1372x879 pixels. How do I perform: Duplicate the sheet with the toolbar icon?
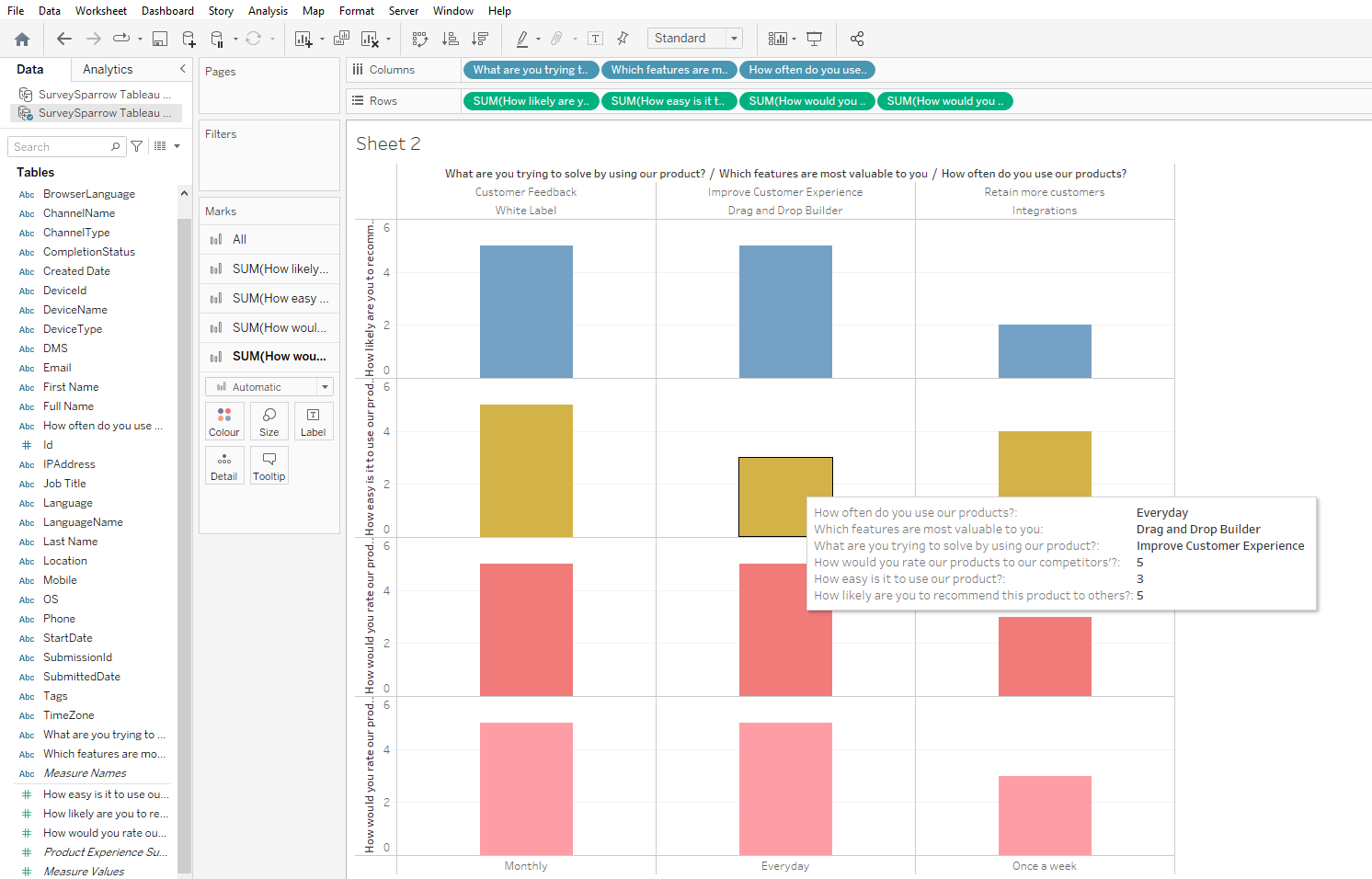(x=341, y=39)
